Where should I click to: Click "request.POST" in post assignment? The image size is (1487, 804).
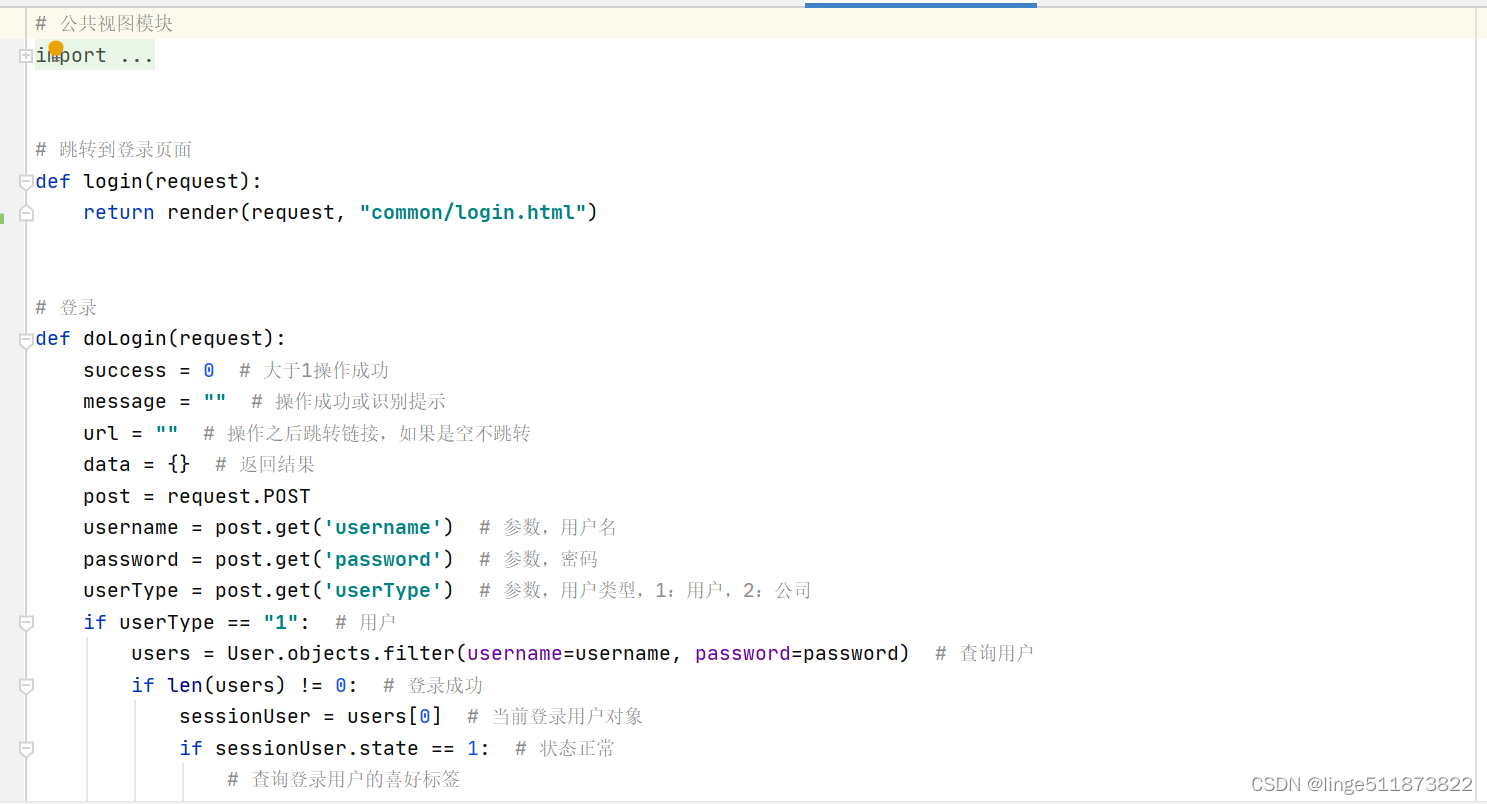(x=239, y=496)
